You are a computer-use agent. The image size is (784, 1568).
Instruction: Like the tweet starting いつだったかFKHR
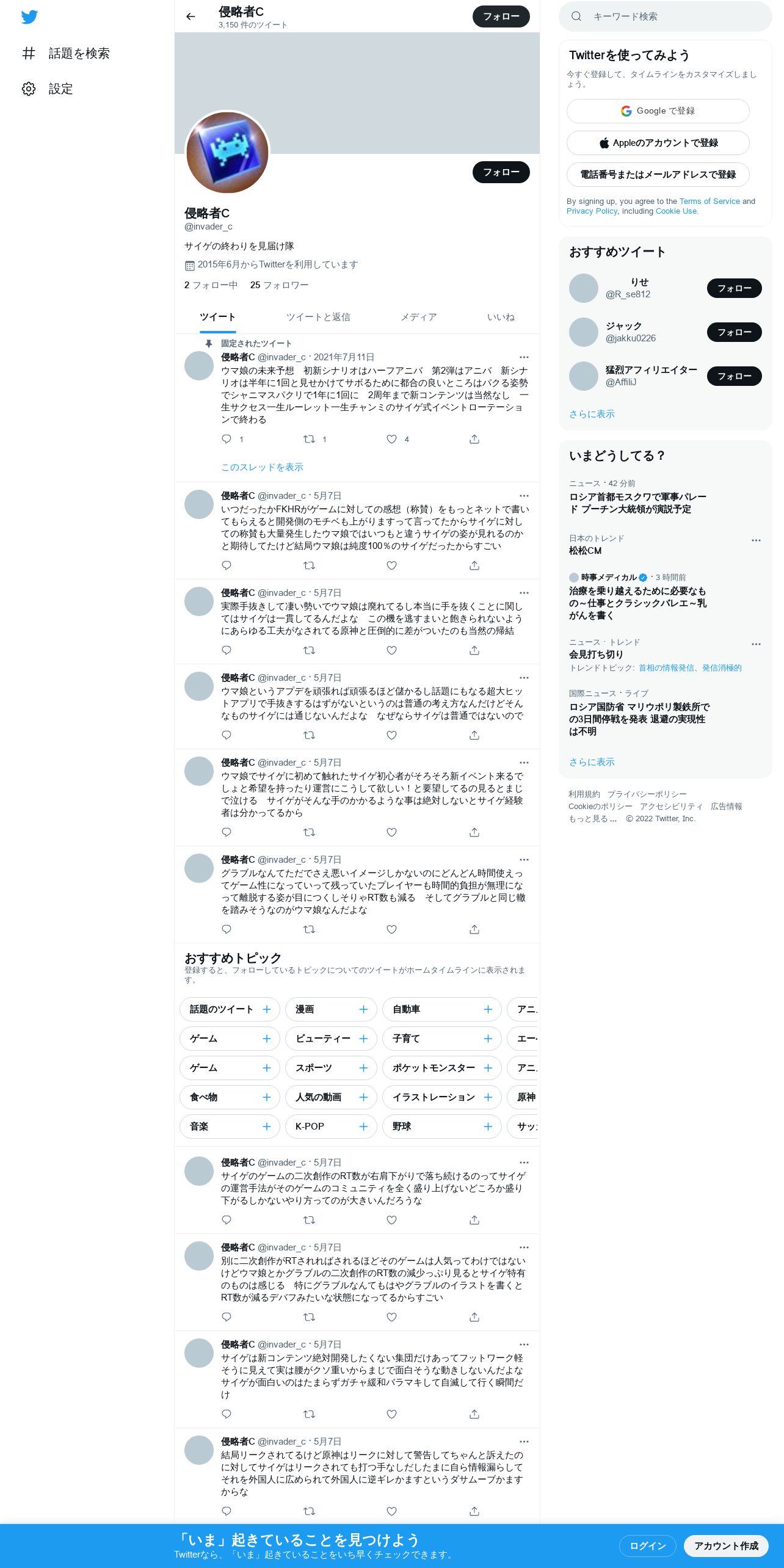391,565
